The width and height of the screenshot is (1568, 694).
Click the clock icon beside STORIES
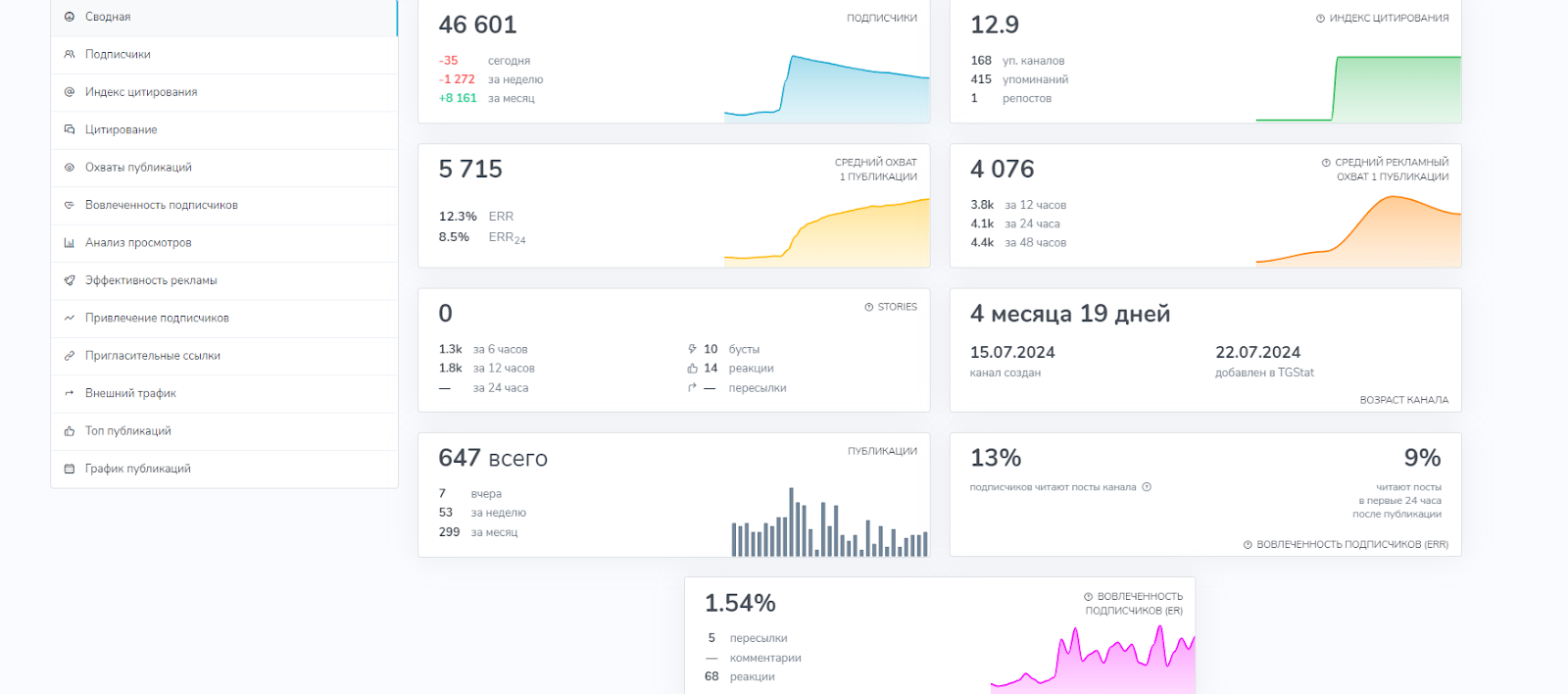868,307
